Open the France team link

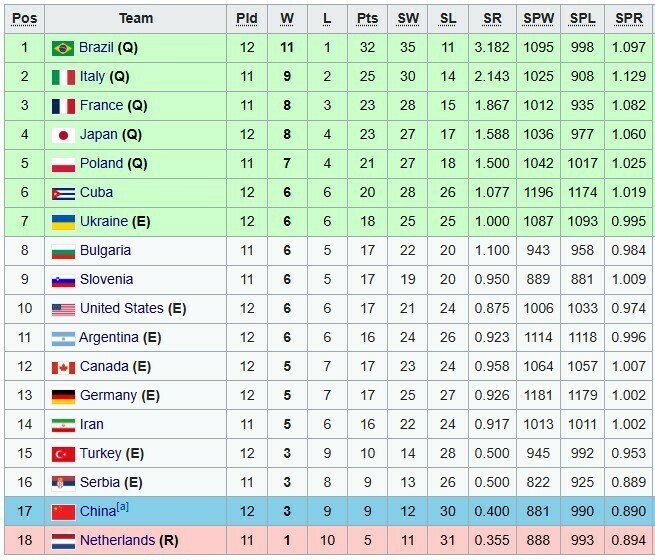tap(102, 105)
